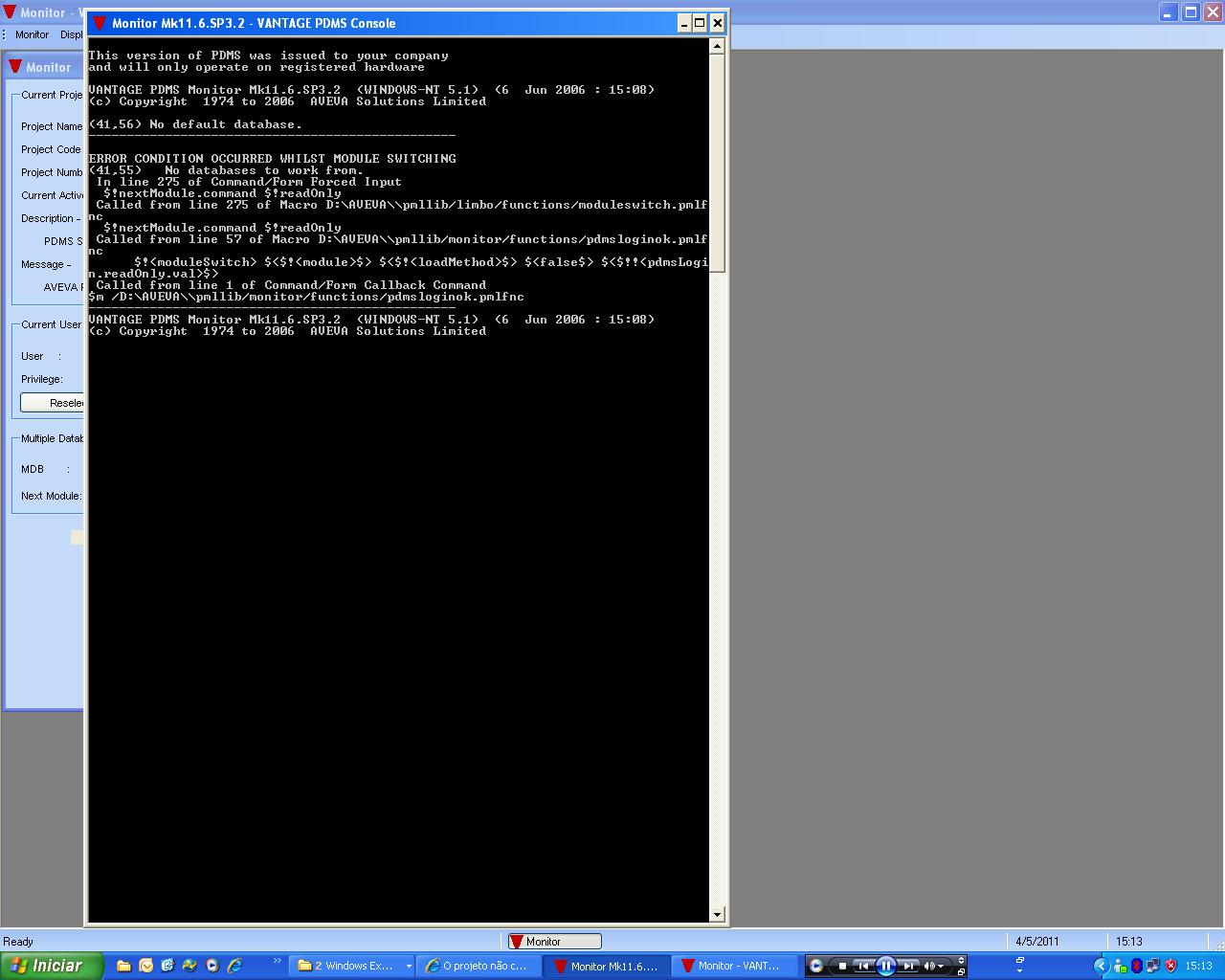Launch Windows Media Player from quick launch
1225x980 pixels.
click(x=212, y=966)
